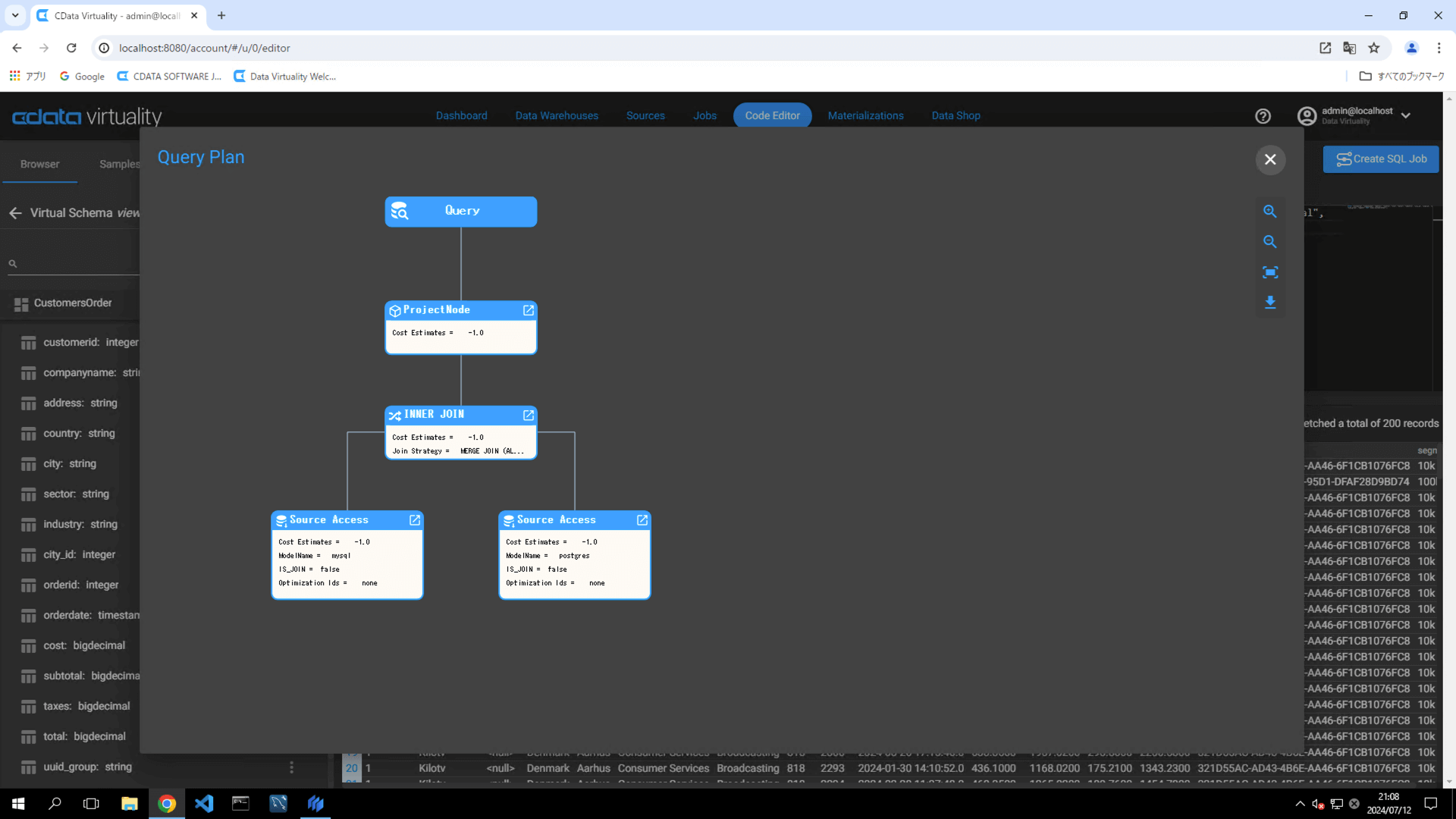The image size is (1456, 819).
Task: Open the Chrome tab search dropdown
Action: tap(15, 15)
